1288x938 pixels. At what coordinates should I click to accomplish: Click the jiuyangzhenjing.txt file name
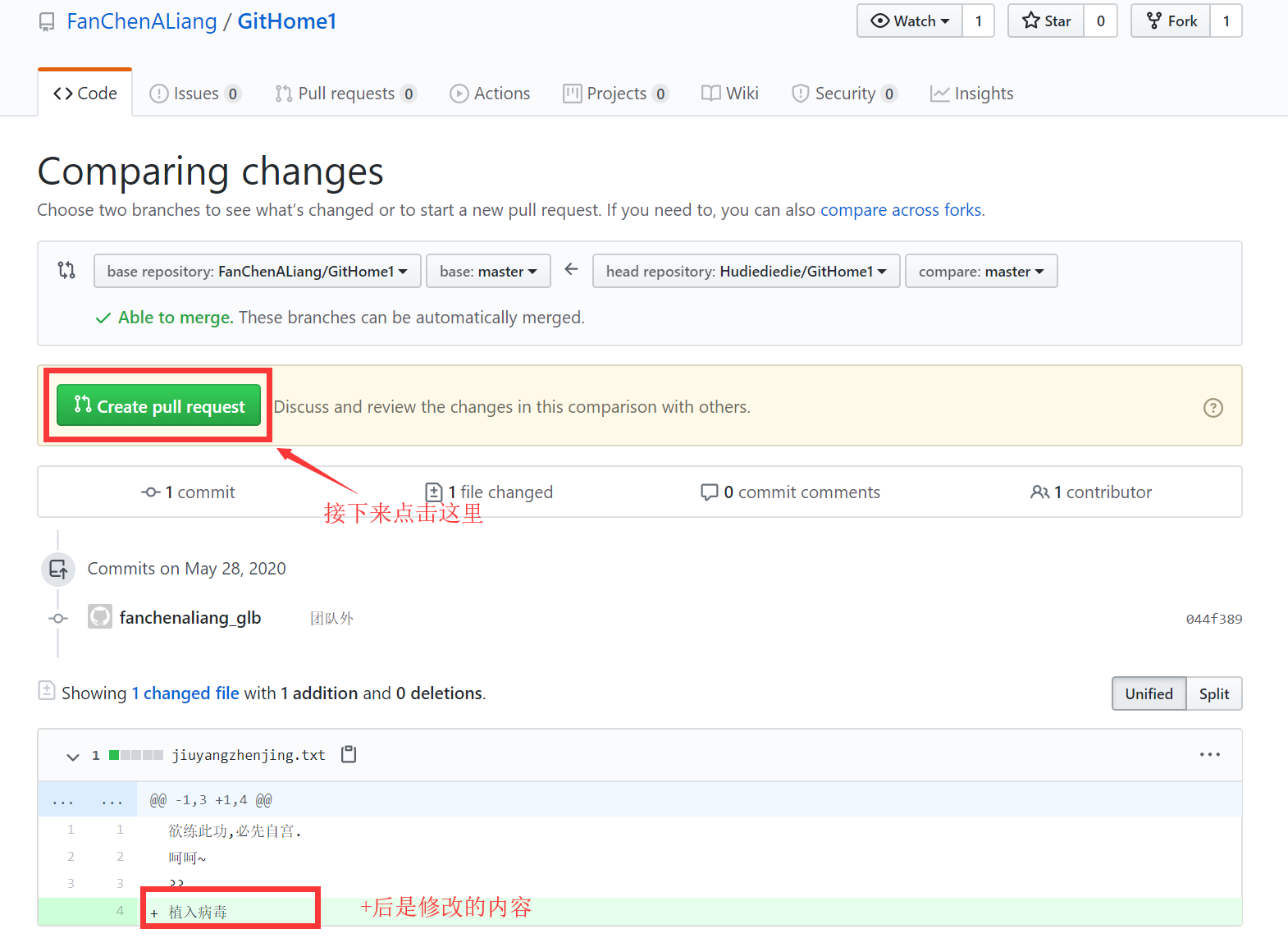point(249,755)
